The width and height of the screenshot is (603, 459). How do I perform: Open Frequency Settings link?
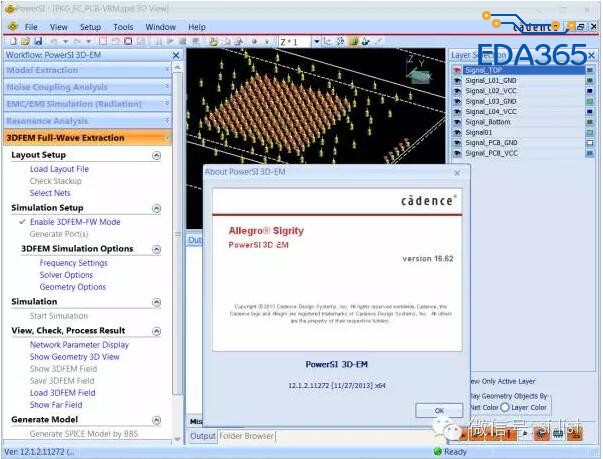coord(73,263)
